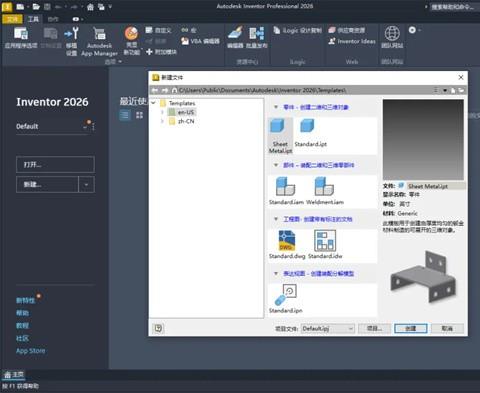Open iLogic Design Copy (iLogic 设计复制)
This screenshot has height=393, width=480.
click(298, 30)
